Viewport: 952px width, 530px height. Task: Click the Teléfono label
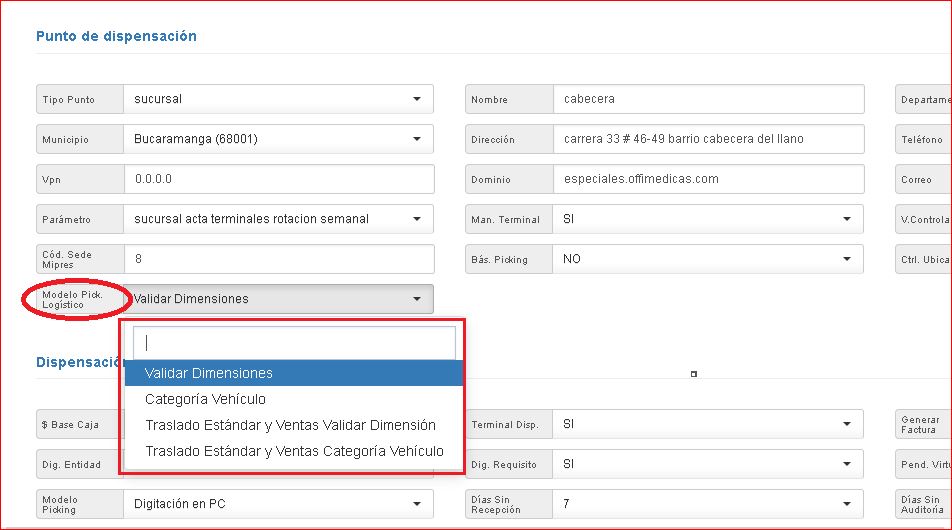(922, 140)
